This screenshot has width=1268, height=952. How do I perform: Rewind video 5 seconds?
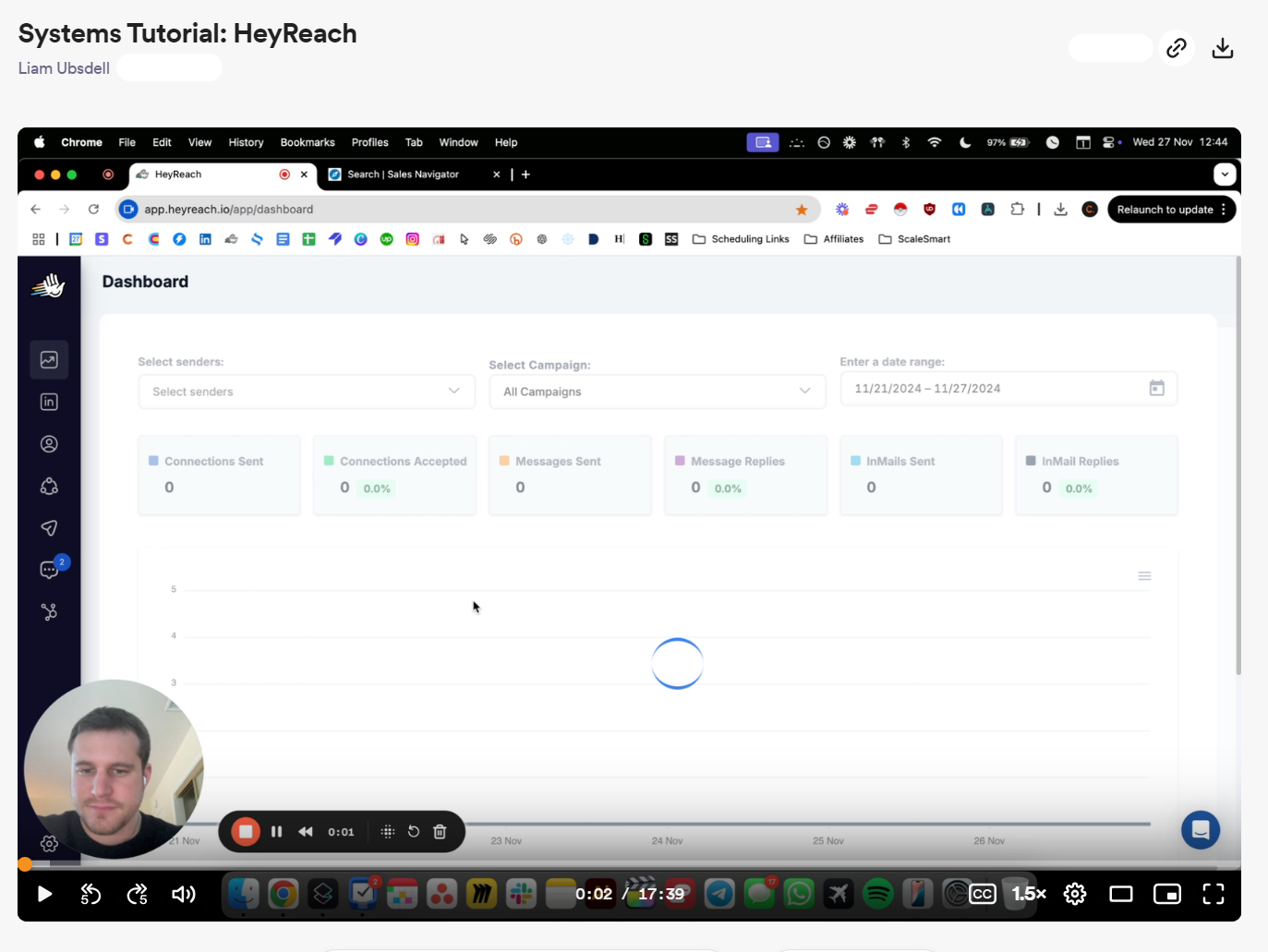[91, 894]
